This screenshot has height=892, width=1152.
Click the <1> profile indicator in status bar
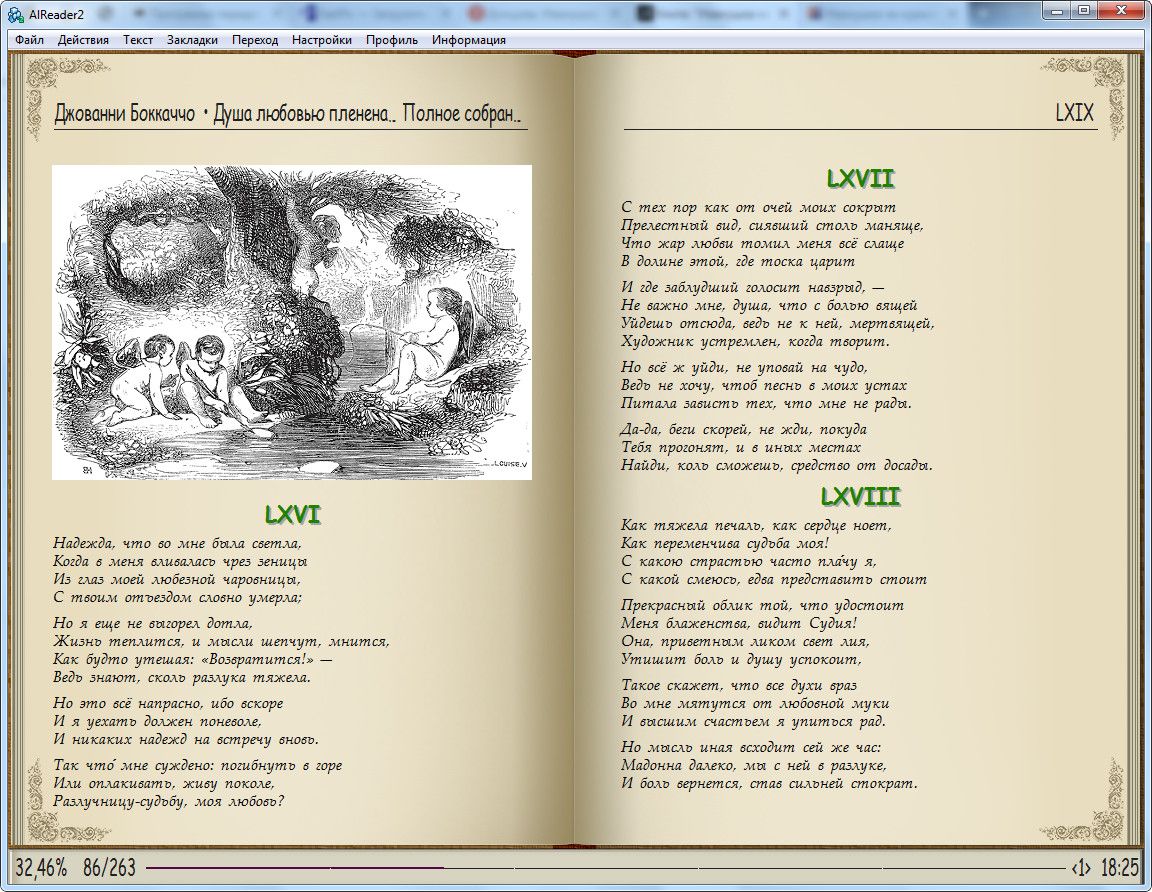pyautogui.click(x=1081, y=868)
